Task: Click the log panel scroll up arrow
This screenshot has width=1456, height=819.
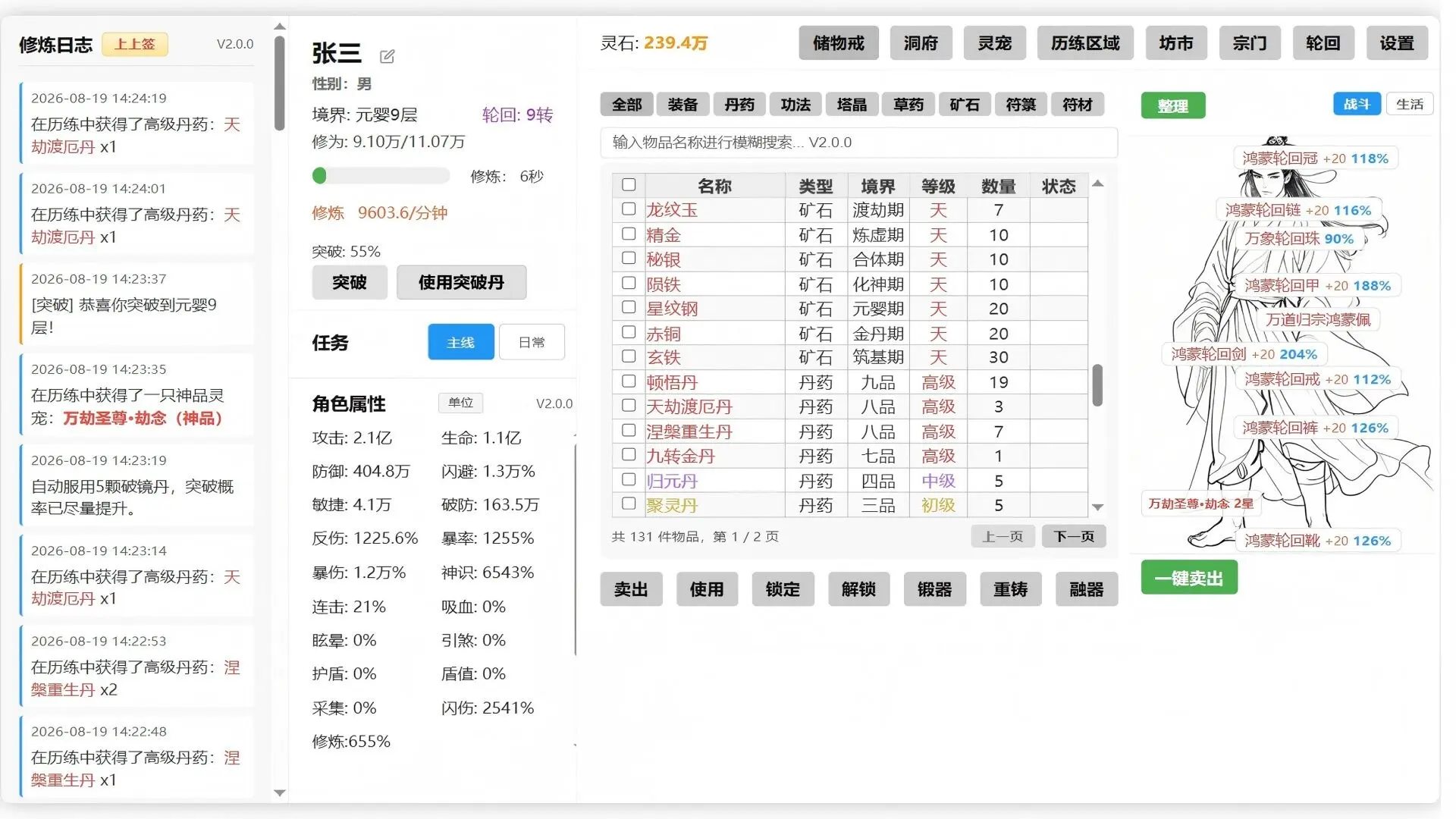Action: pyautogui.click(x=280, y=27)
